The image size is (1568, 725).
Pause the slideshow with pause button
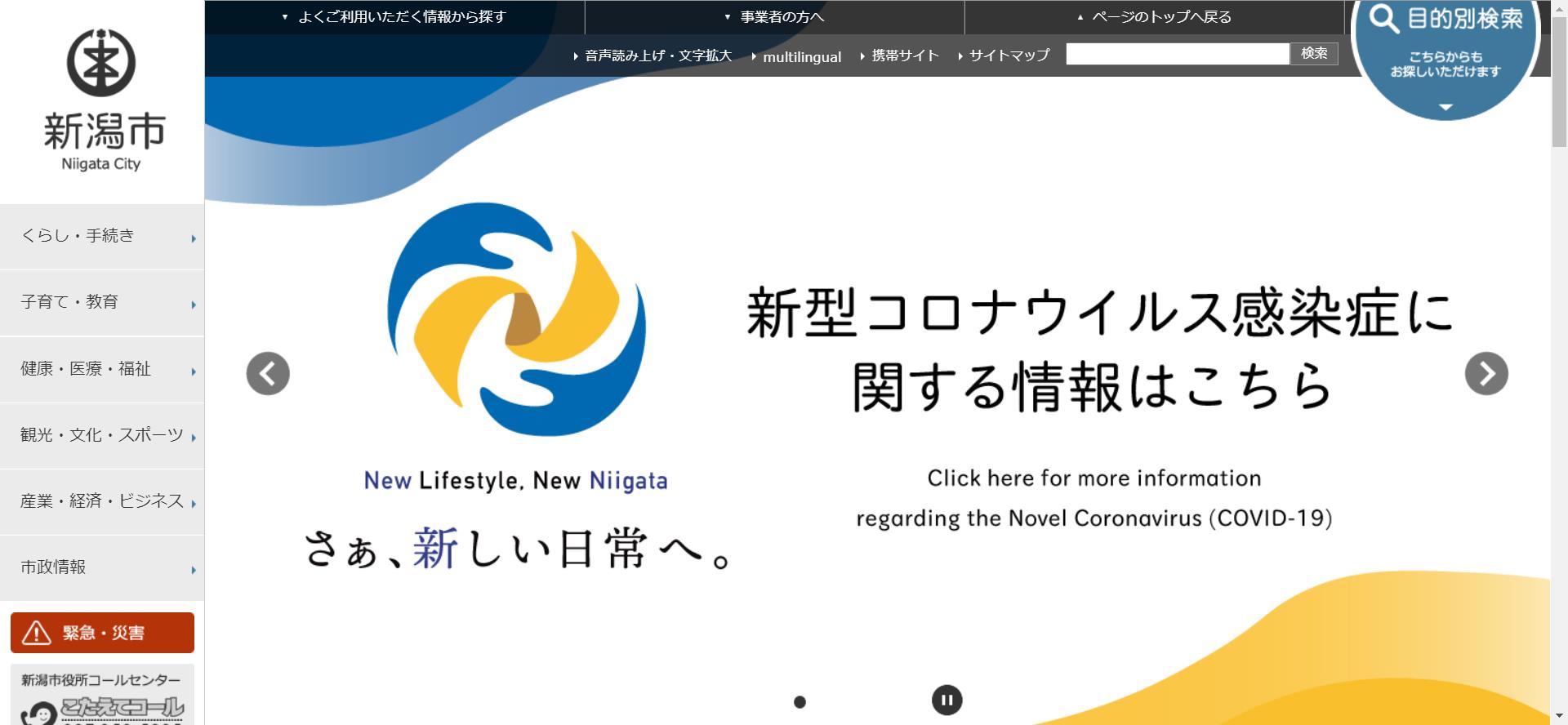pos(947,700)
